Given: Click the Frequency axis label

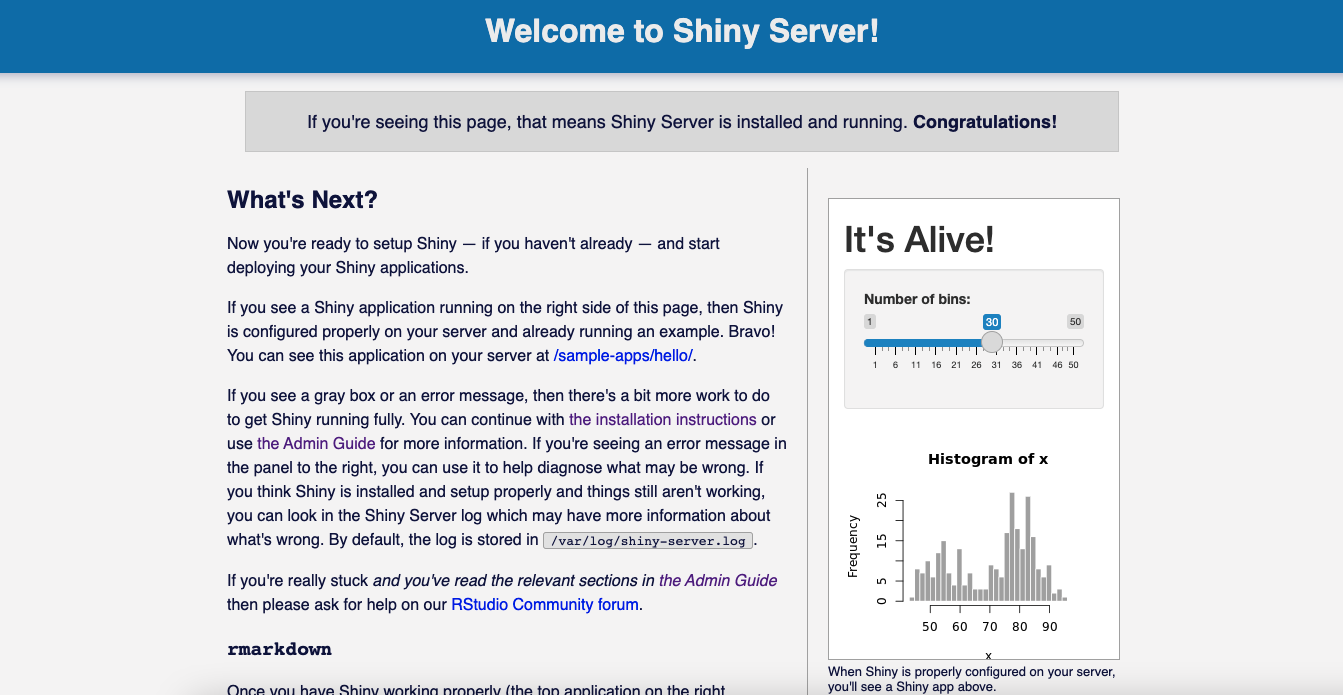Looking at the screenshot, I should click(x=853, y=546).
